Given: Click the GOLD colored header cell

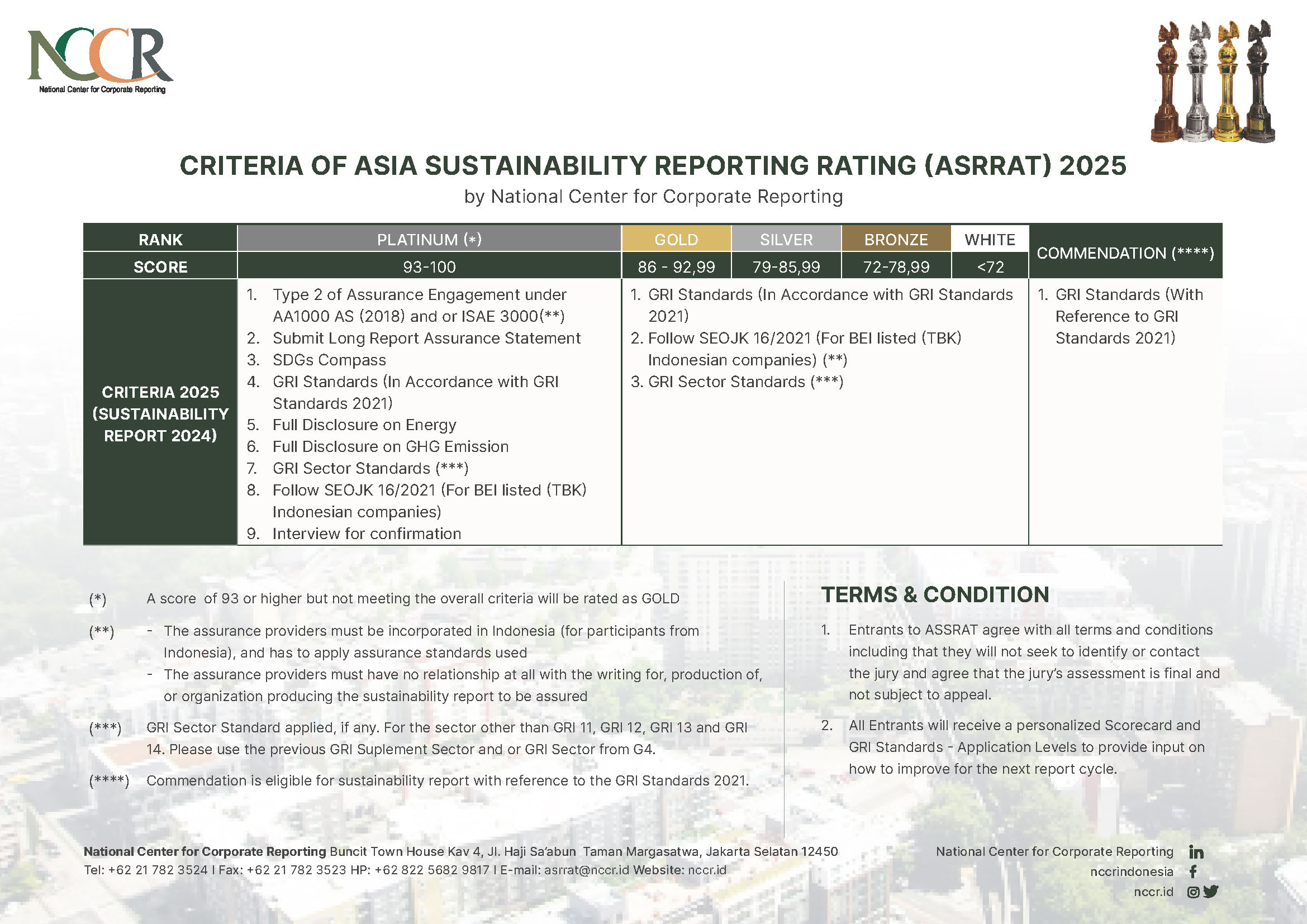Looking at the screenshot, I should tap(676, 240).
